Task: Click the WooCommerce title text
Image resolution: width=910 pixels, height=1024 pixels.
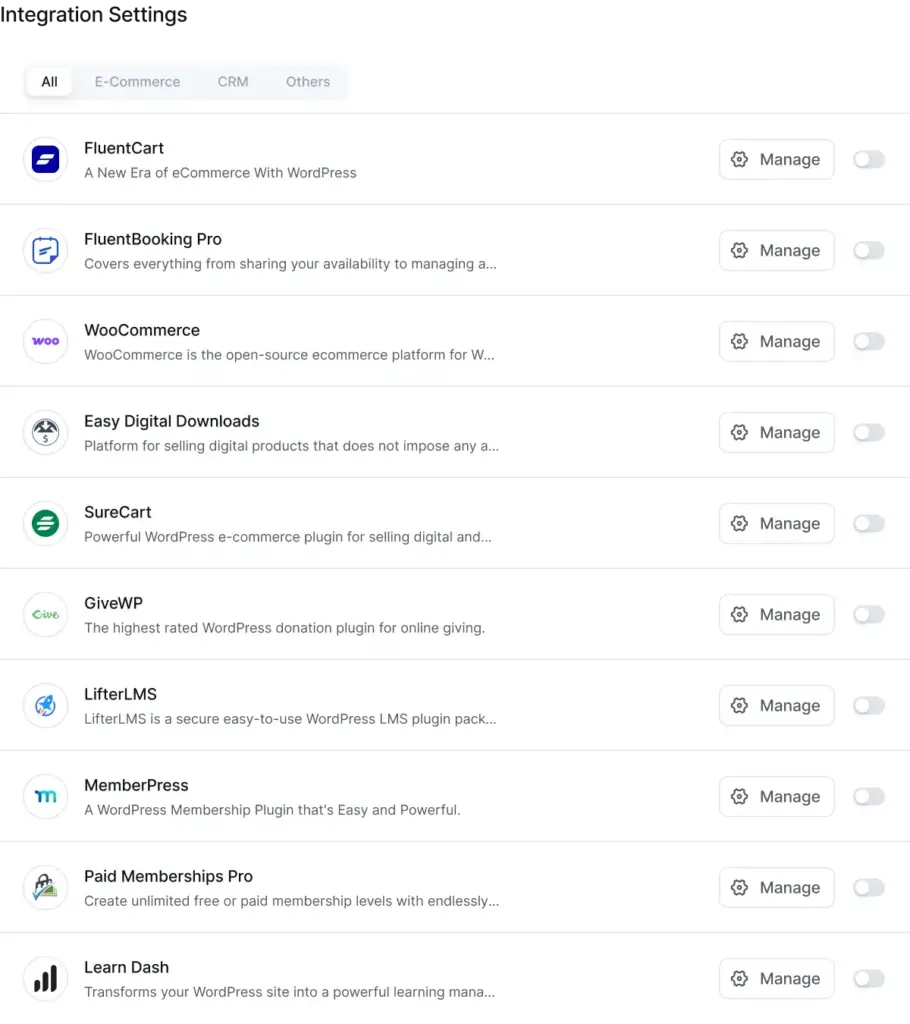Action: [142, 330]
